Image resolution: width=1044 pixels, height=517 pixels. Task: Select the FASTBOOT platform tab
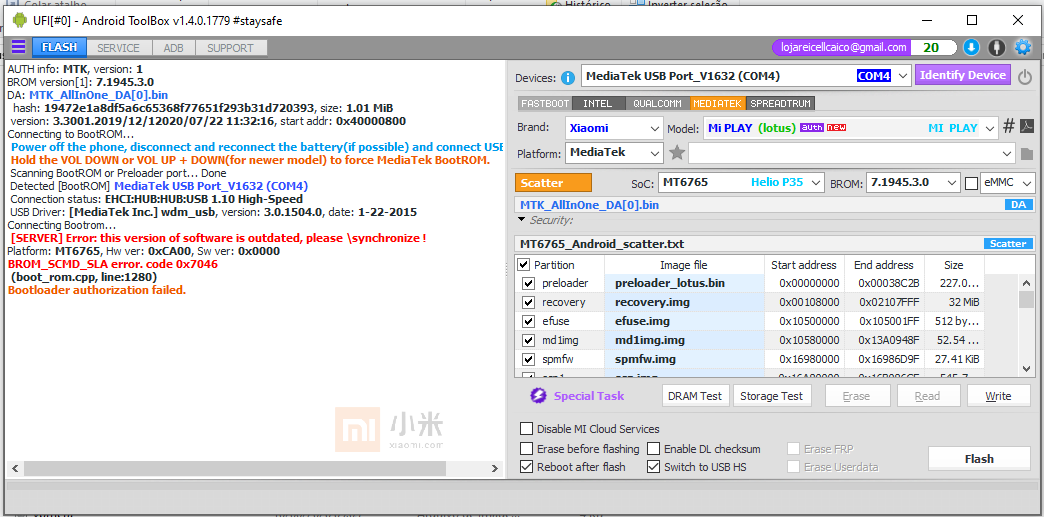(545, 104)
